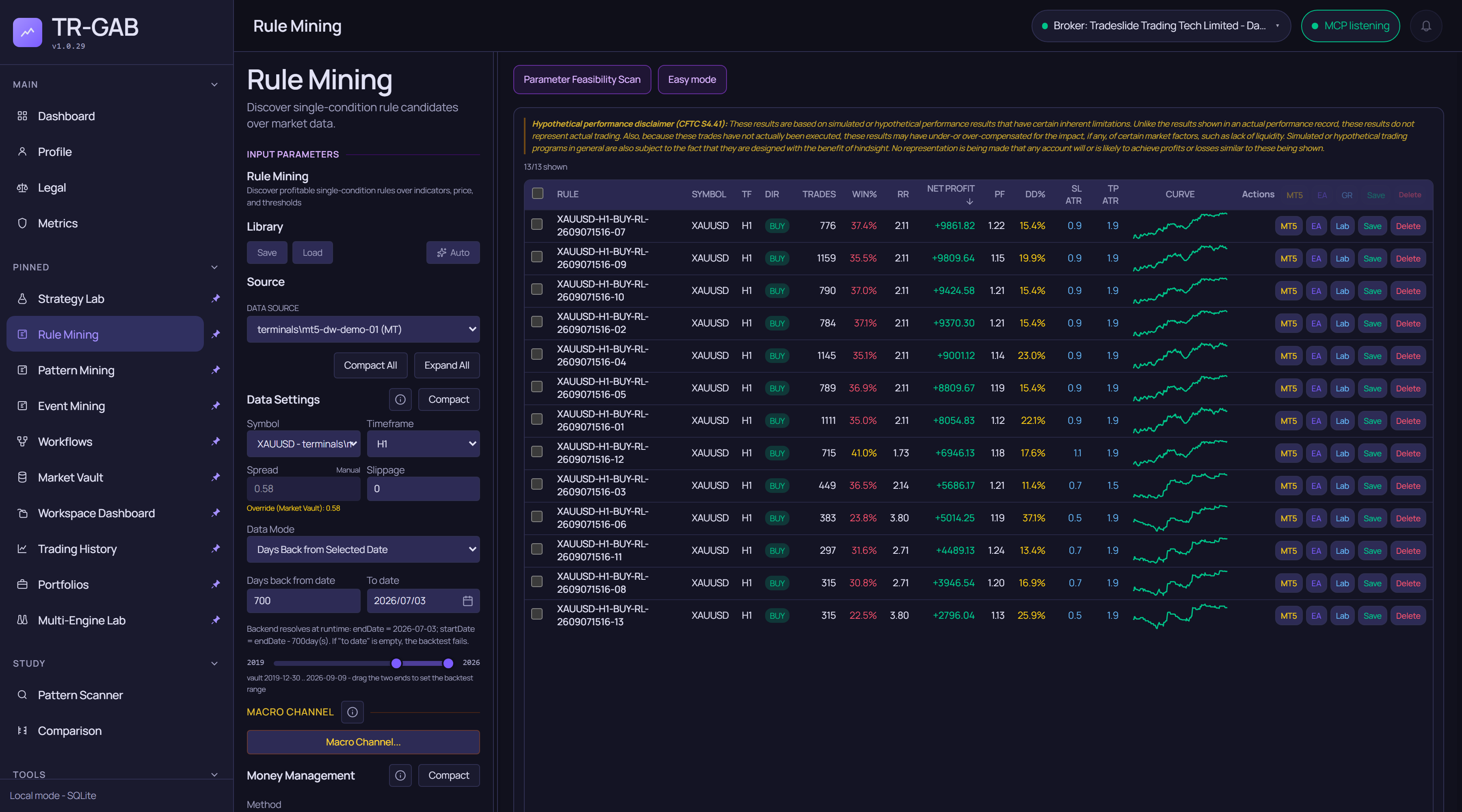This screenshot has width=1462, height=812.
Task: Unpin Trading History pin icon
Action: pyautogui.click(x=216, y=549)
